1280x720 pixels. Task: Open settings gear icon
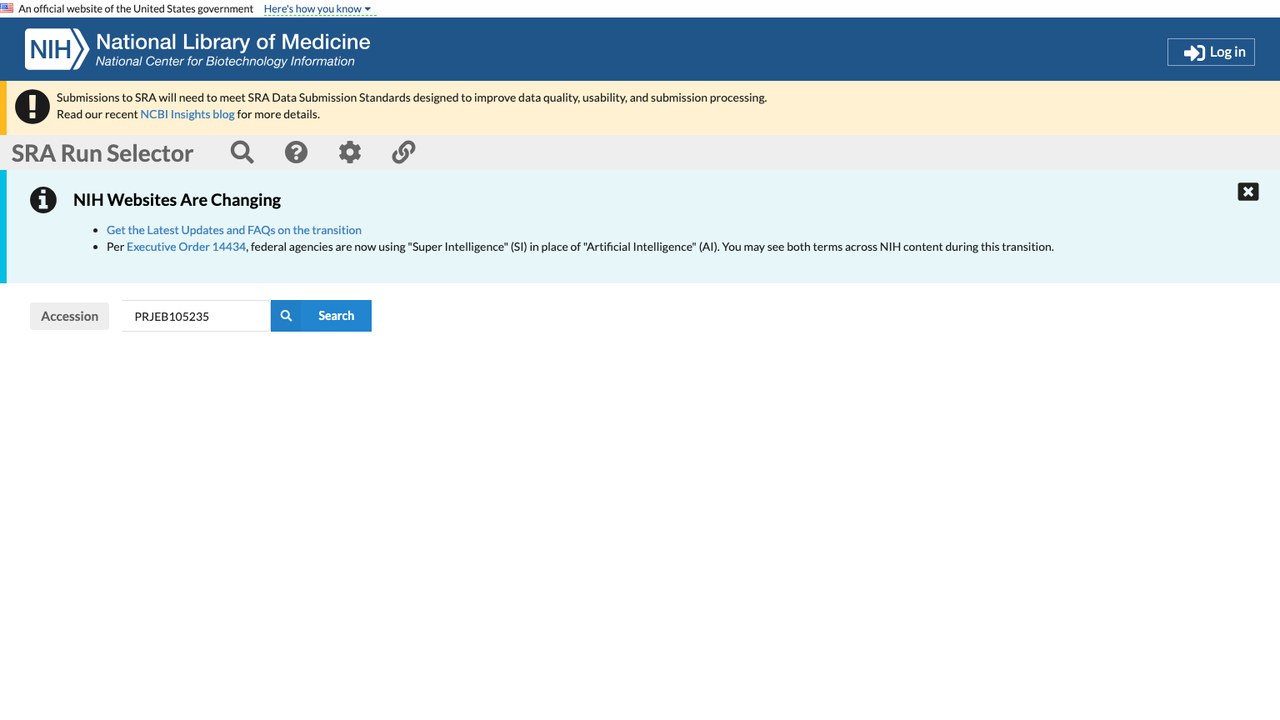[x=350, y=152]
